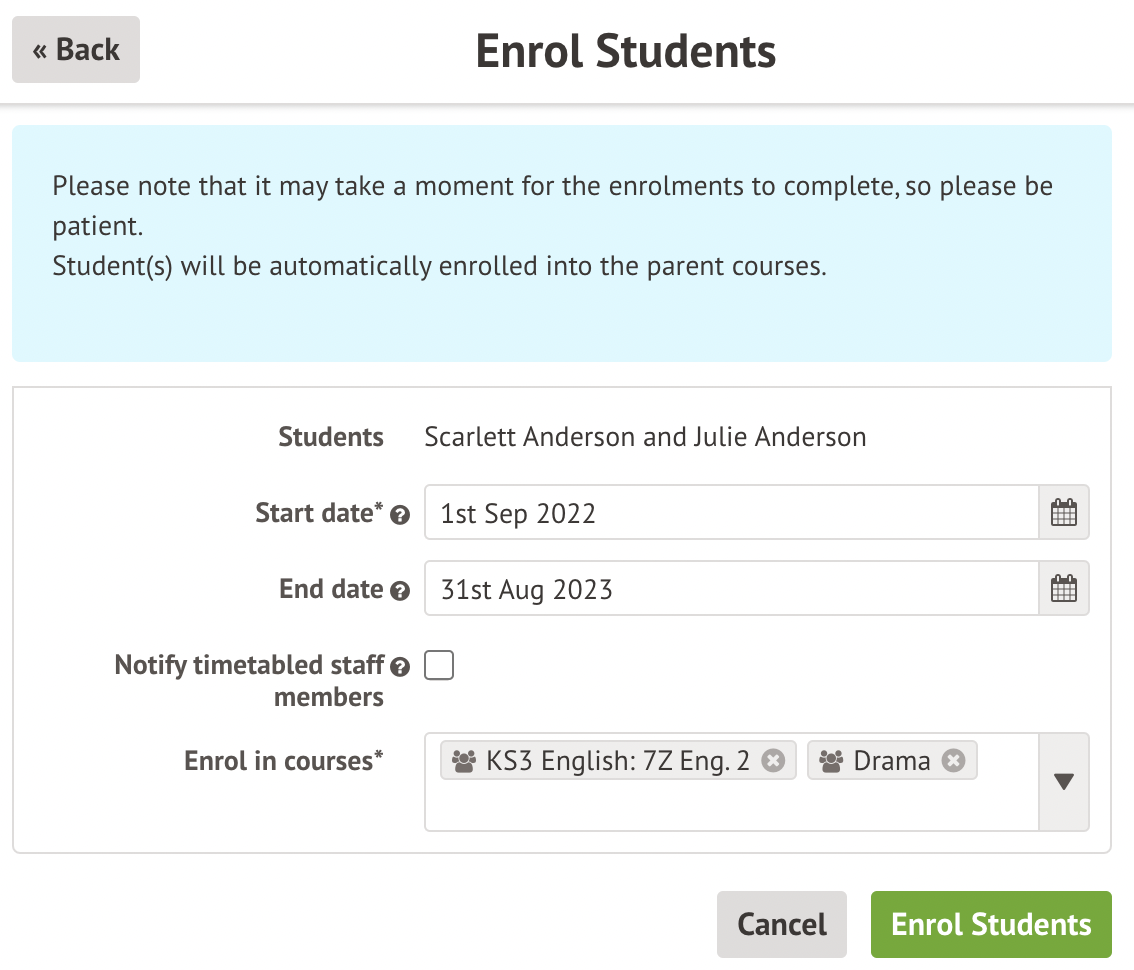
Task: Click group icon on KS3 English tag
Action: click(463, 761)
